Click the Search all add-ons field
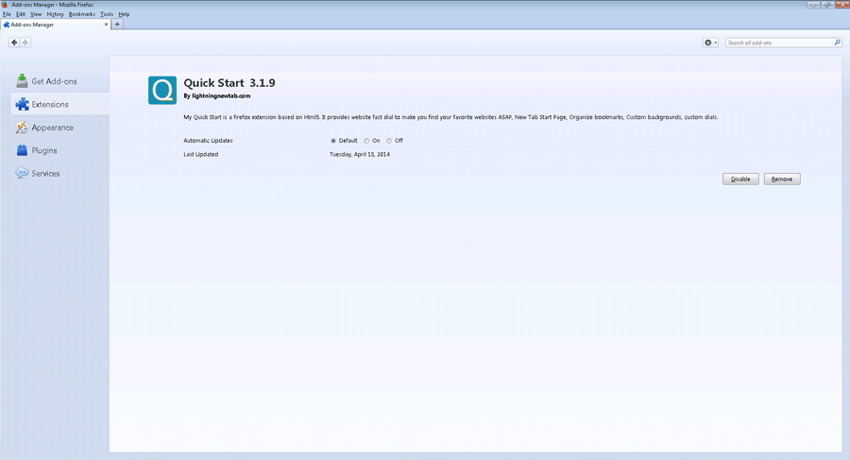The image size is (850, 460). click(778, 43)
